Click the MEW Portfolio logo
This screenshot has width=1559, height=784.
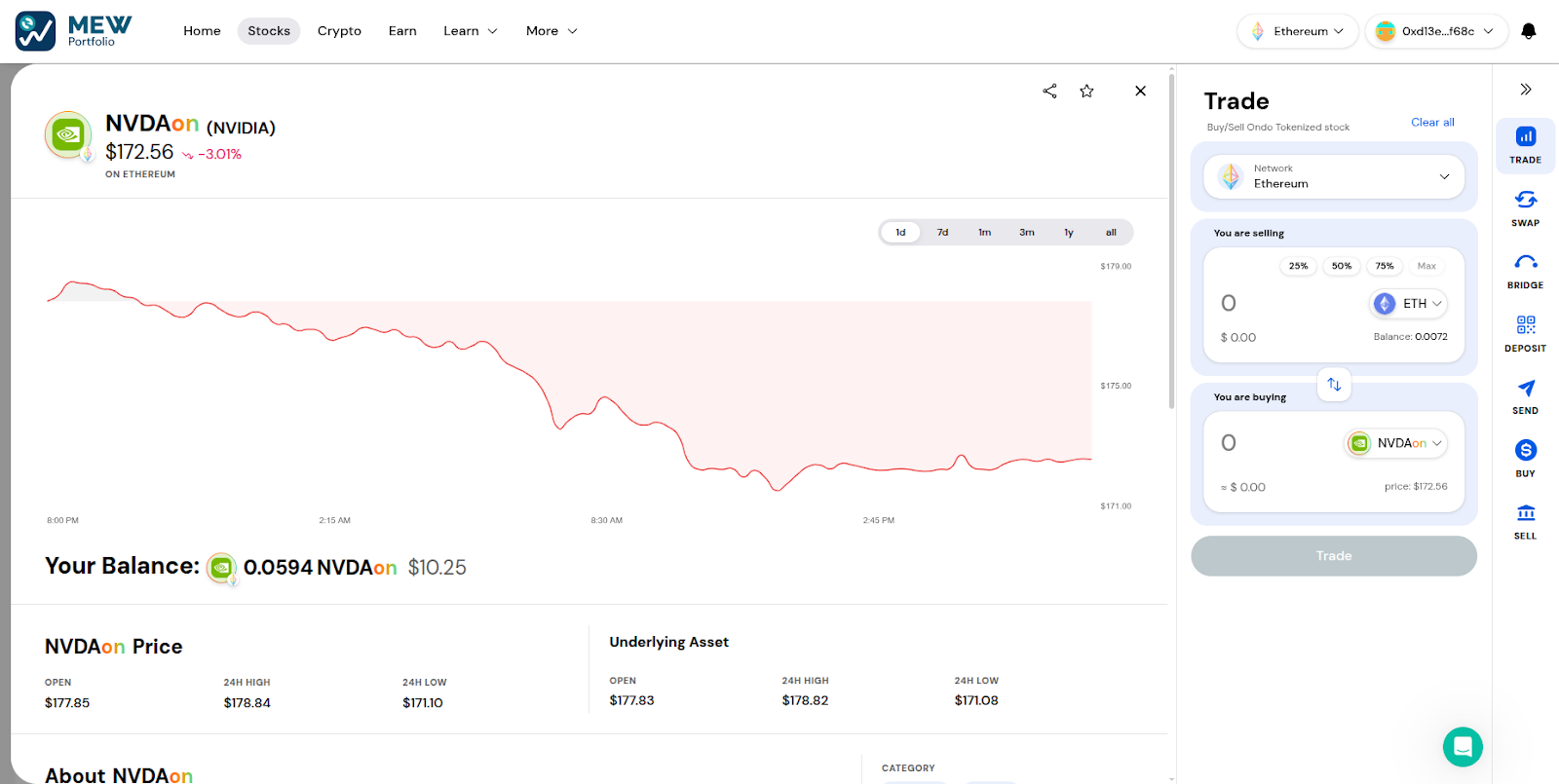click(x=74, y=31)
